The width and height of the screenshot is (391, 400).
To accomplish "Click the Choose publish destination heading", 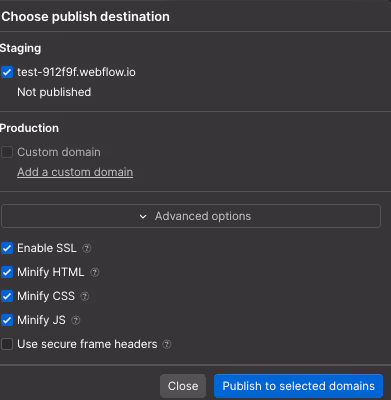I will 85,17.
